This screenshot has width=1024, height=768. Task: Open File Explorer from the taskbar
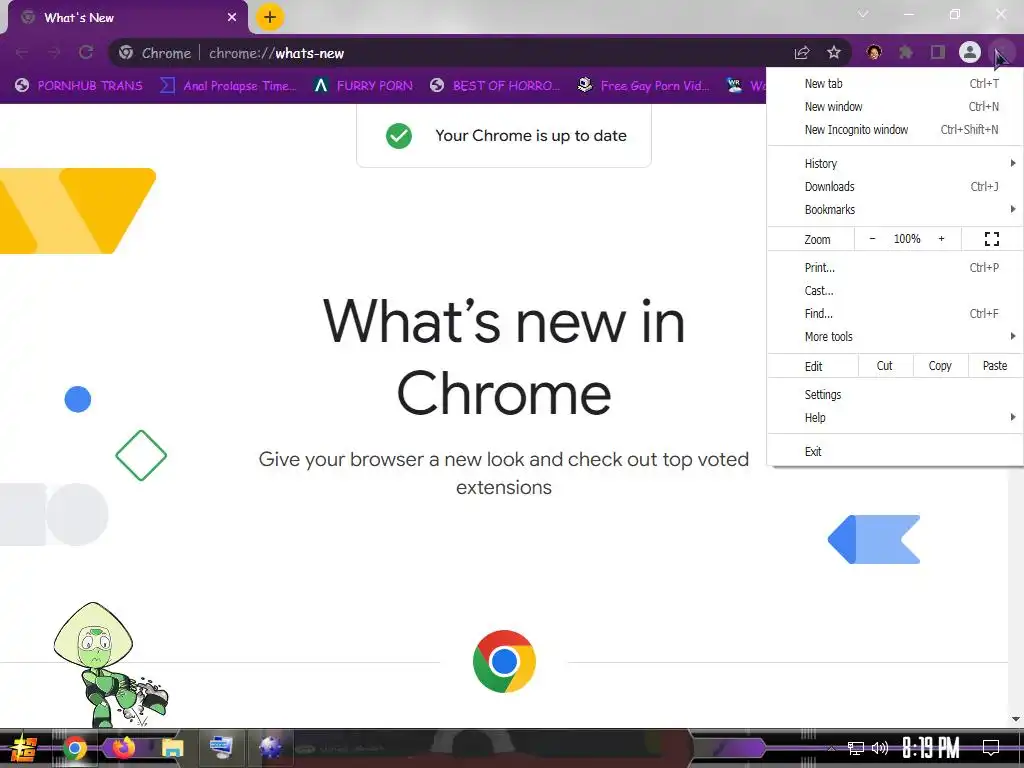tap(172, 748)
